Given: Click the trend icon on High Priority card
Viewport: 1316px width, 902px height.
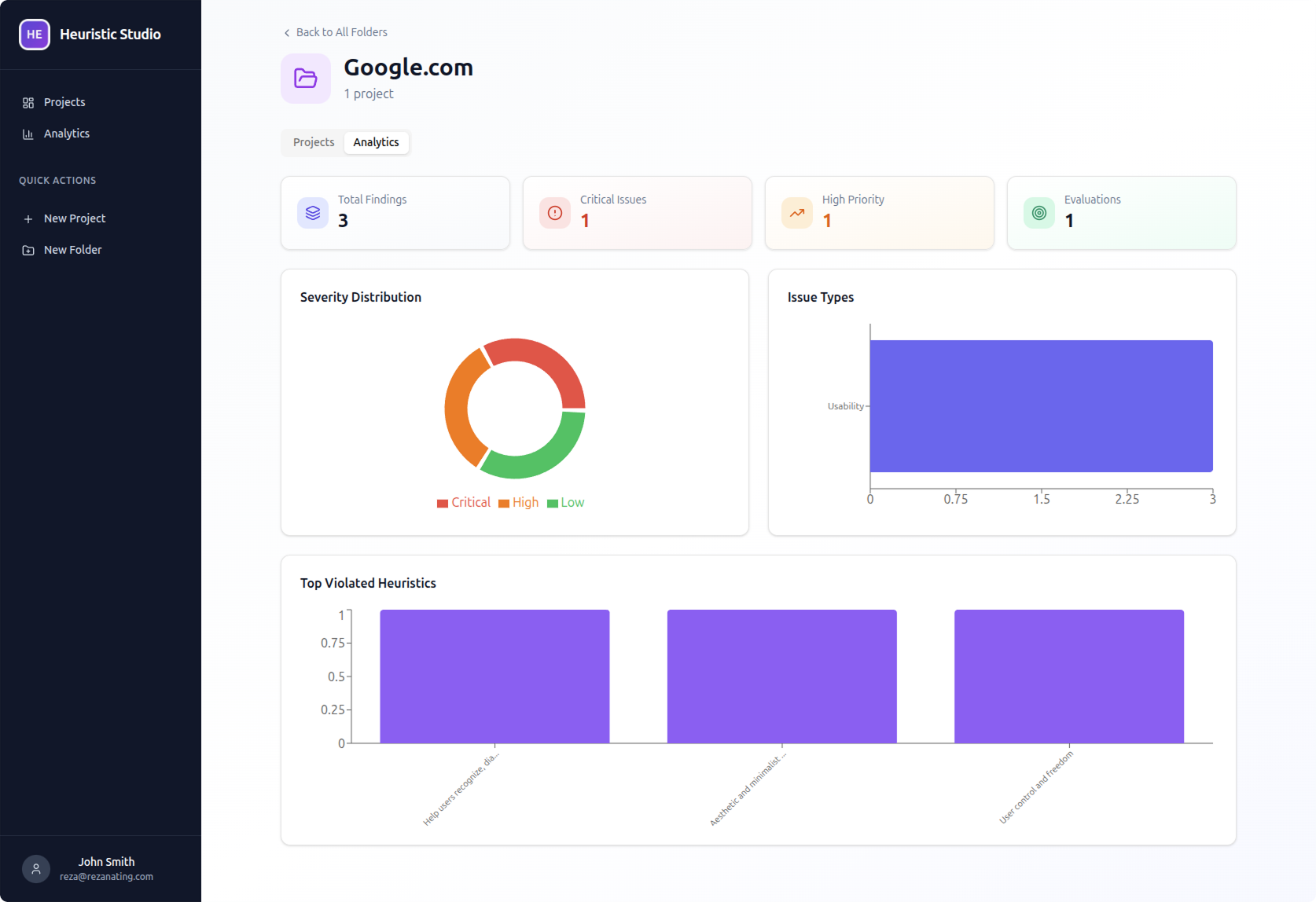Looking at the screenshot, I should tap(796, 212).
